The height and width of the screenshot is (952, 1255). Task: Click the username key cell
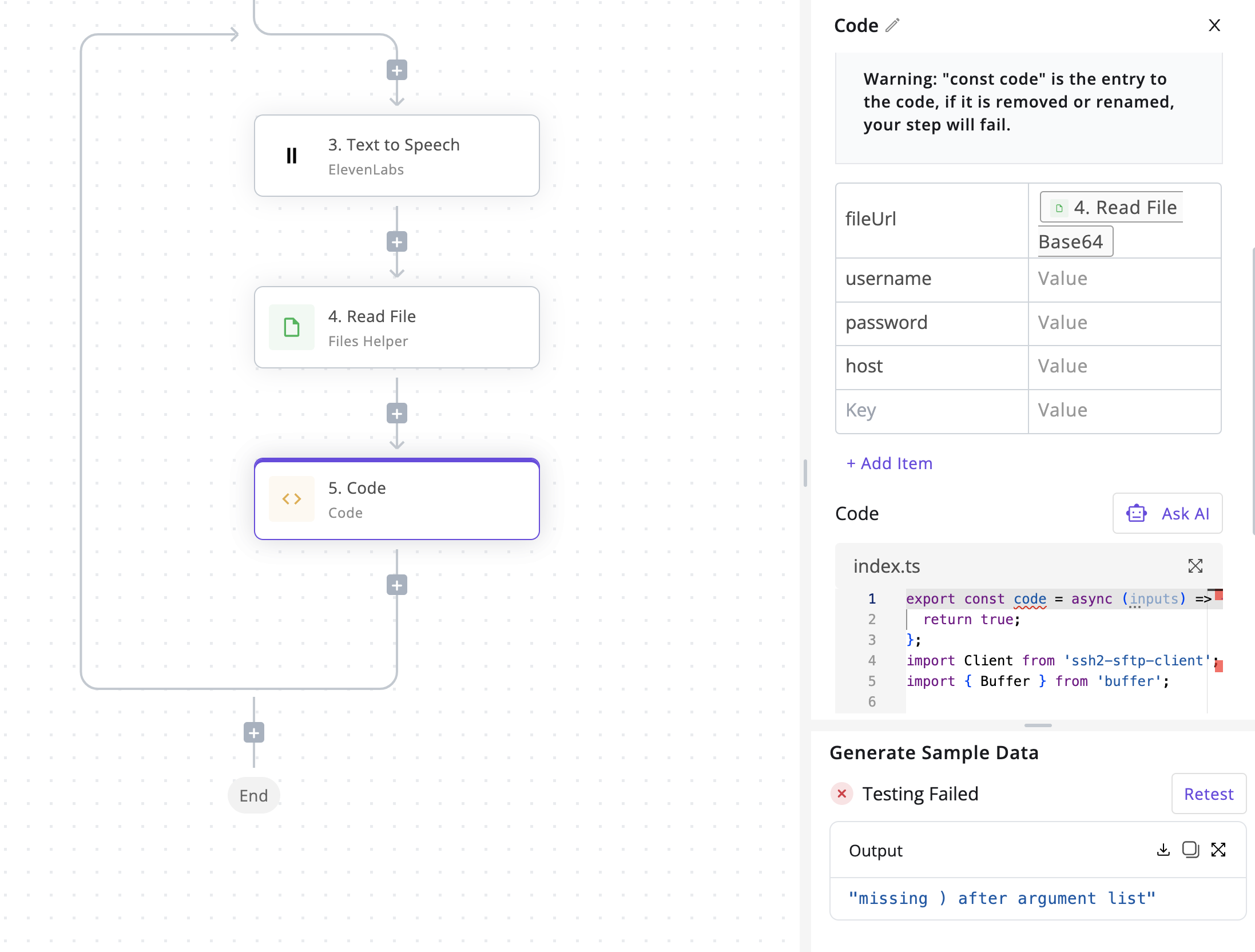(932, 280)
